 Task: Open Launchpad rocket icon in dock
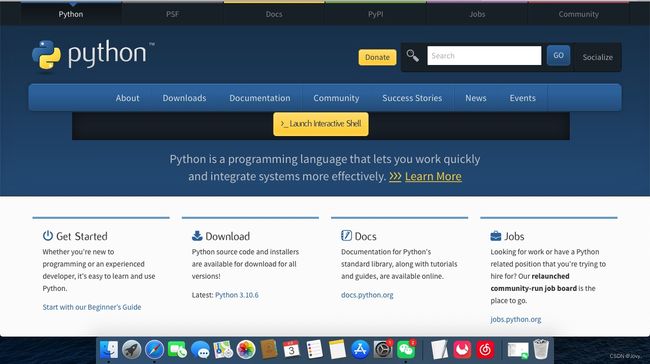pyautogui.click(x=132, y=349)
